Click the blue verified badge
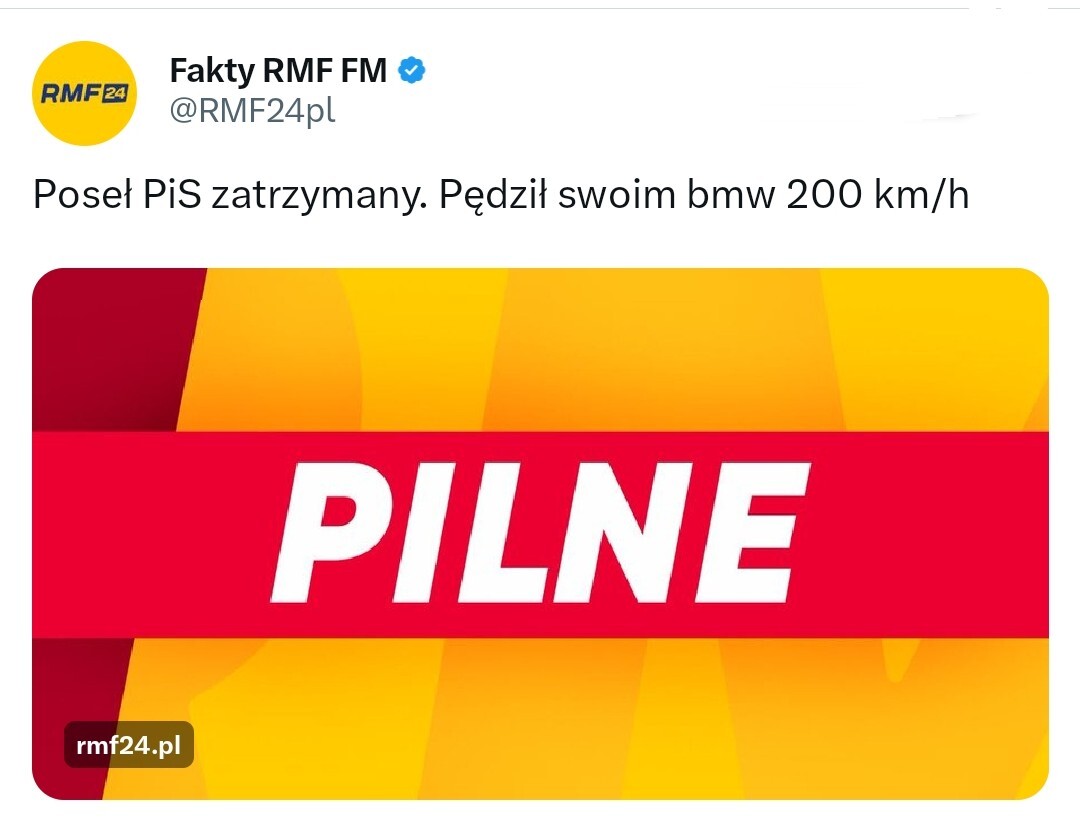The image size is (1080, 820). pos(413,70)
